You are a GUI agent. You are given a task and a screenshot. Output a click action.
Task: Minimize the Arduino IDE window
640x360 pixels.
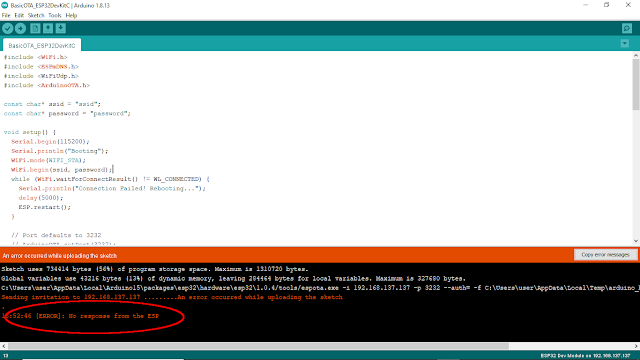pos(586,5)
